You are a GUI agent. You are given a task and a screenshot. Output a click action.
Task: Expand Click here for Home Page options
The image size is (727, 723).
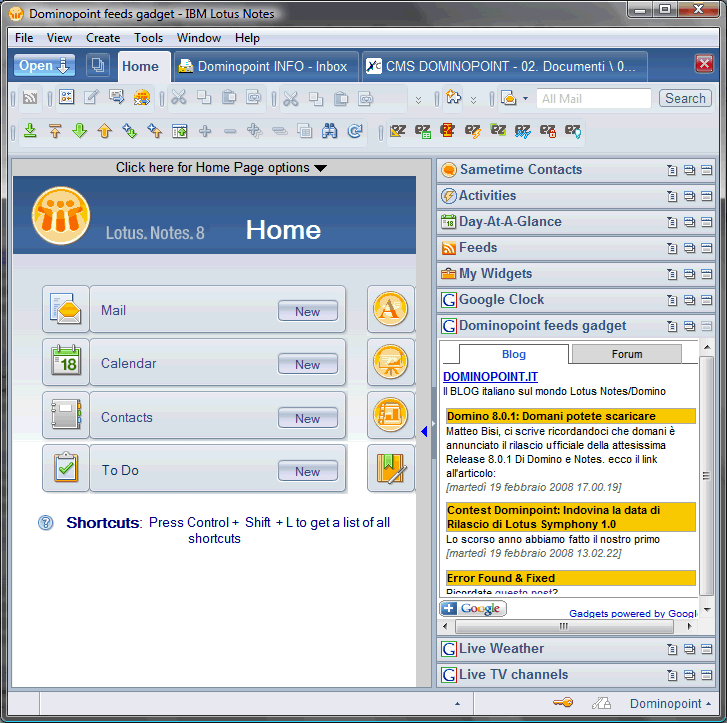[221, 167]
